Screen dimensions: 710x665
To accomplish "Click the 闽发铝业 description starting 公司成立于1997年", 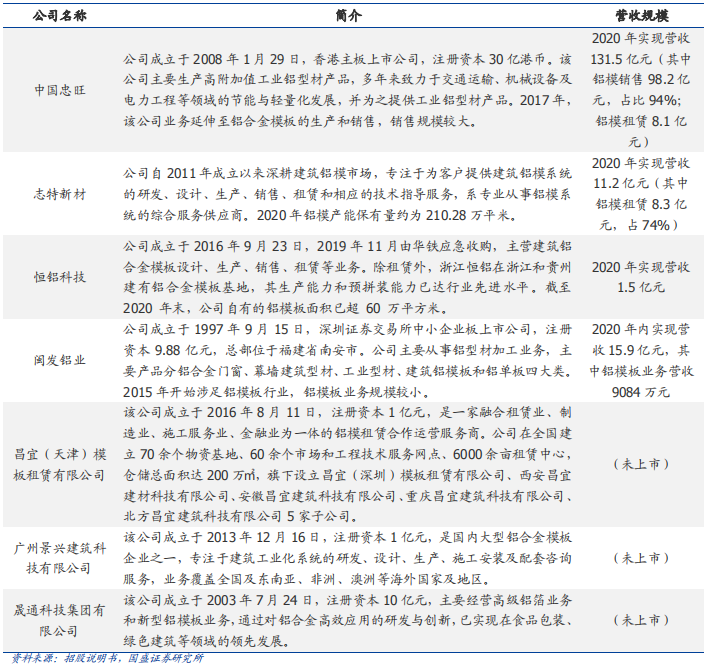I will 347,360.
